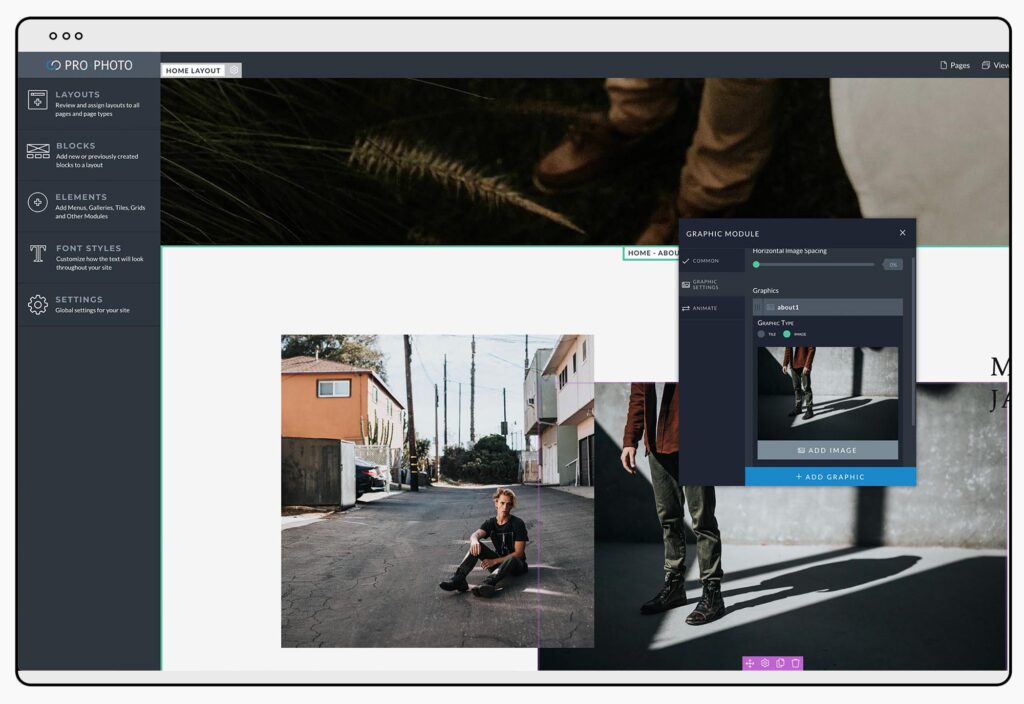This screenshot has height=704, width=1024.
Task: Delete the module using the trash icon
Action: (x=795, y=663)
